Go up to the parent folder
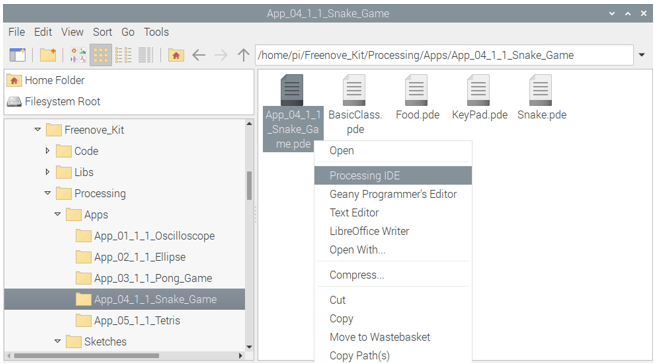Viewport: 655px width, 363px height. point(243,55)
